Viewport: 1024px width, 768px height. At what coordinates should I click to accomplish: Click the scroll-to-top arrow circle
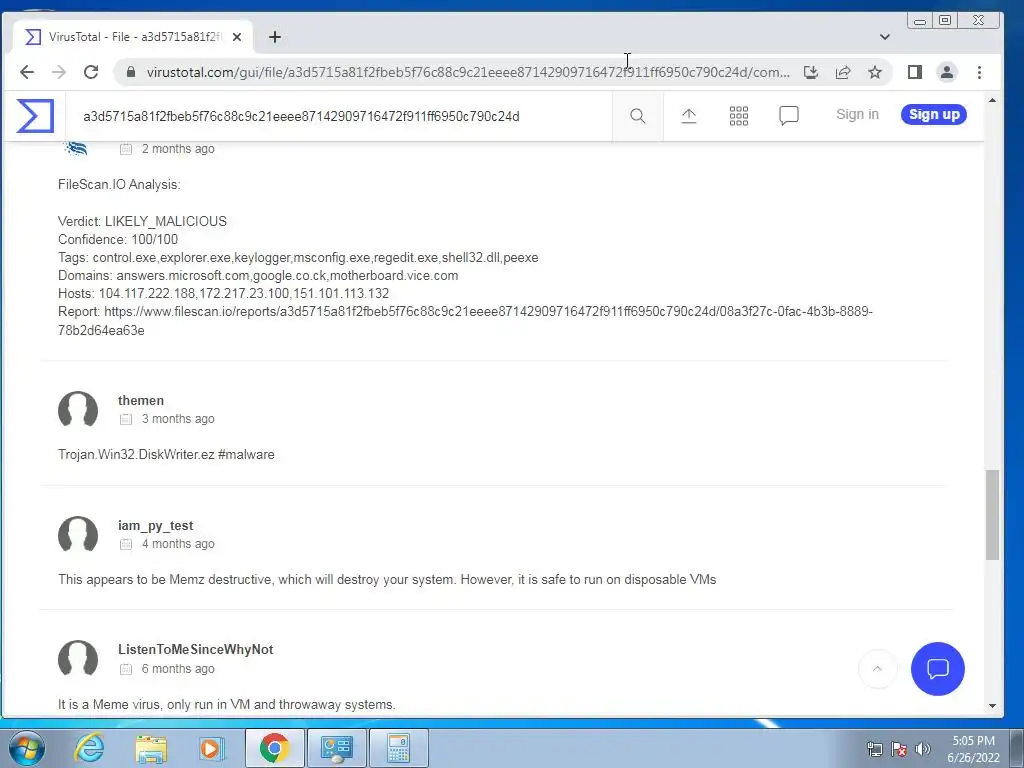pos(877,668)
